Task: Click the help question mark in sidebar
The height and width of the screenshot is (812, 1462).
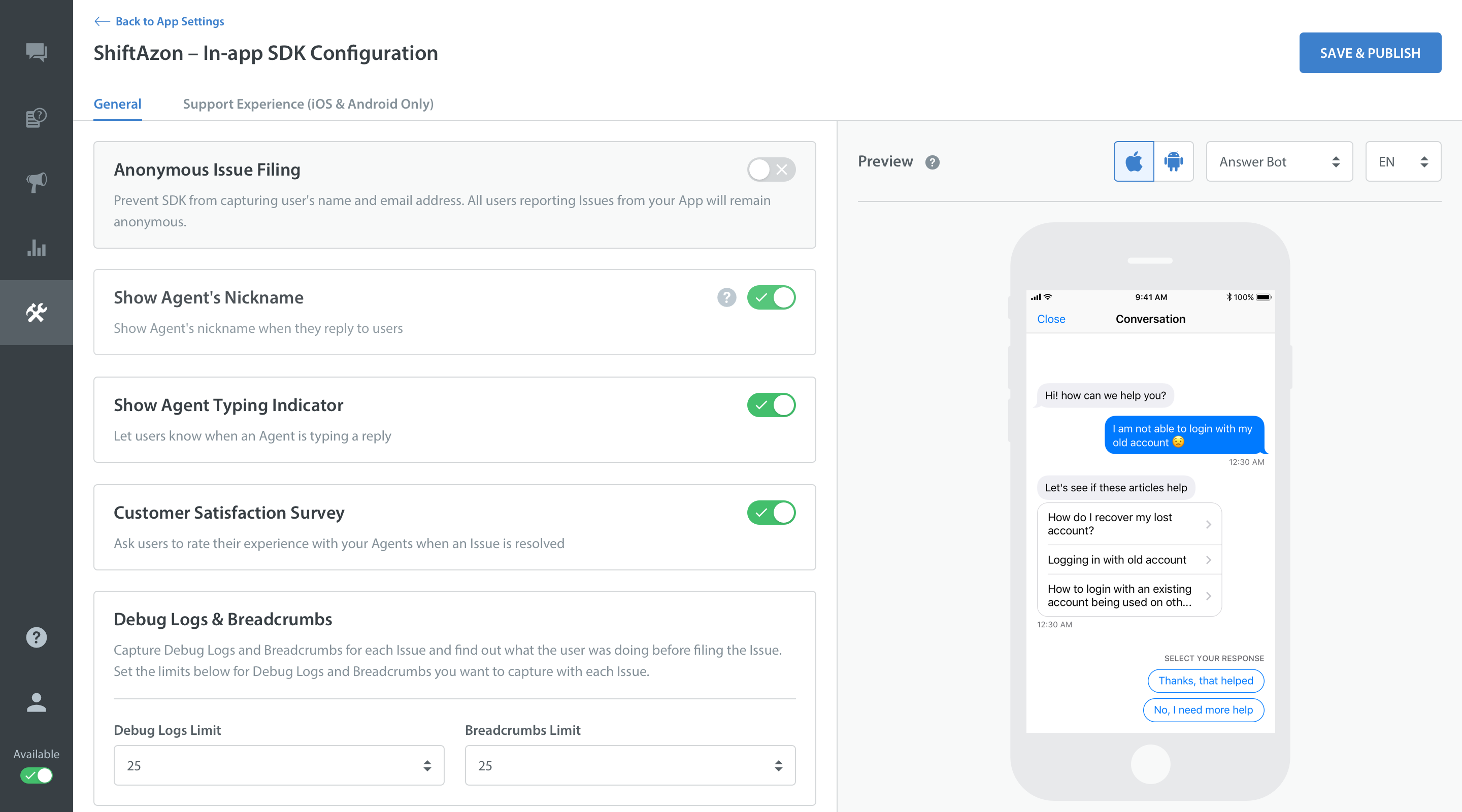Action: pos(37,637)
